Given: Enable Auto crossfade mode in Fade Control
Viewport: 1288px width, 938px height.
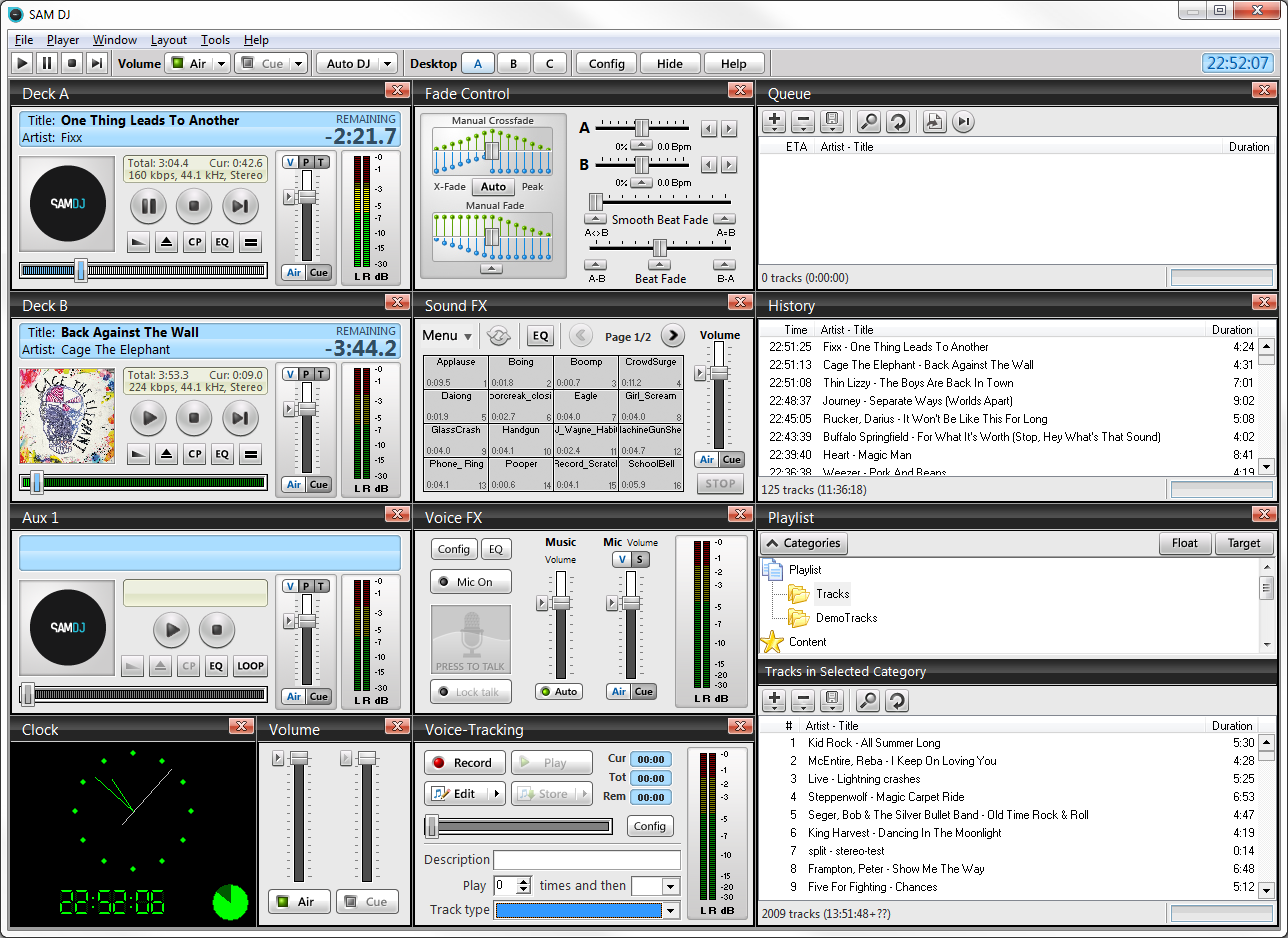Looking at the screenshot, I should click(x=493, y=187).
